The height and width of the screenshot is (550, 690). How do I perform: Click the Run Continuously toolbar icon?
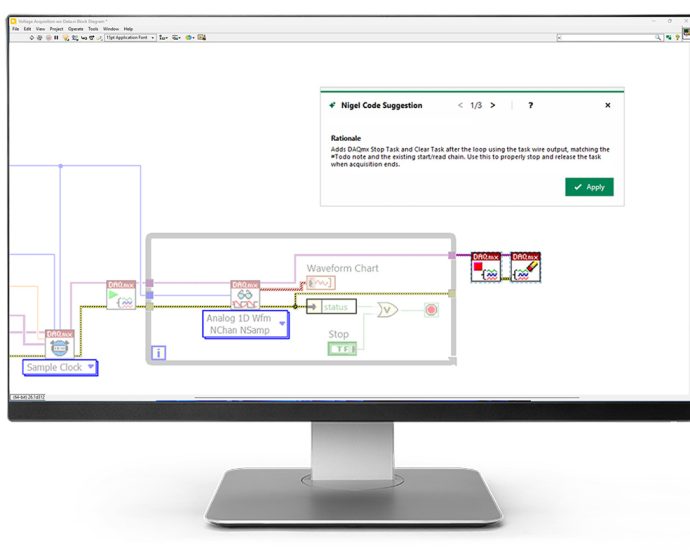point(40,38)
